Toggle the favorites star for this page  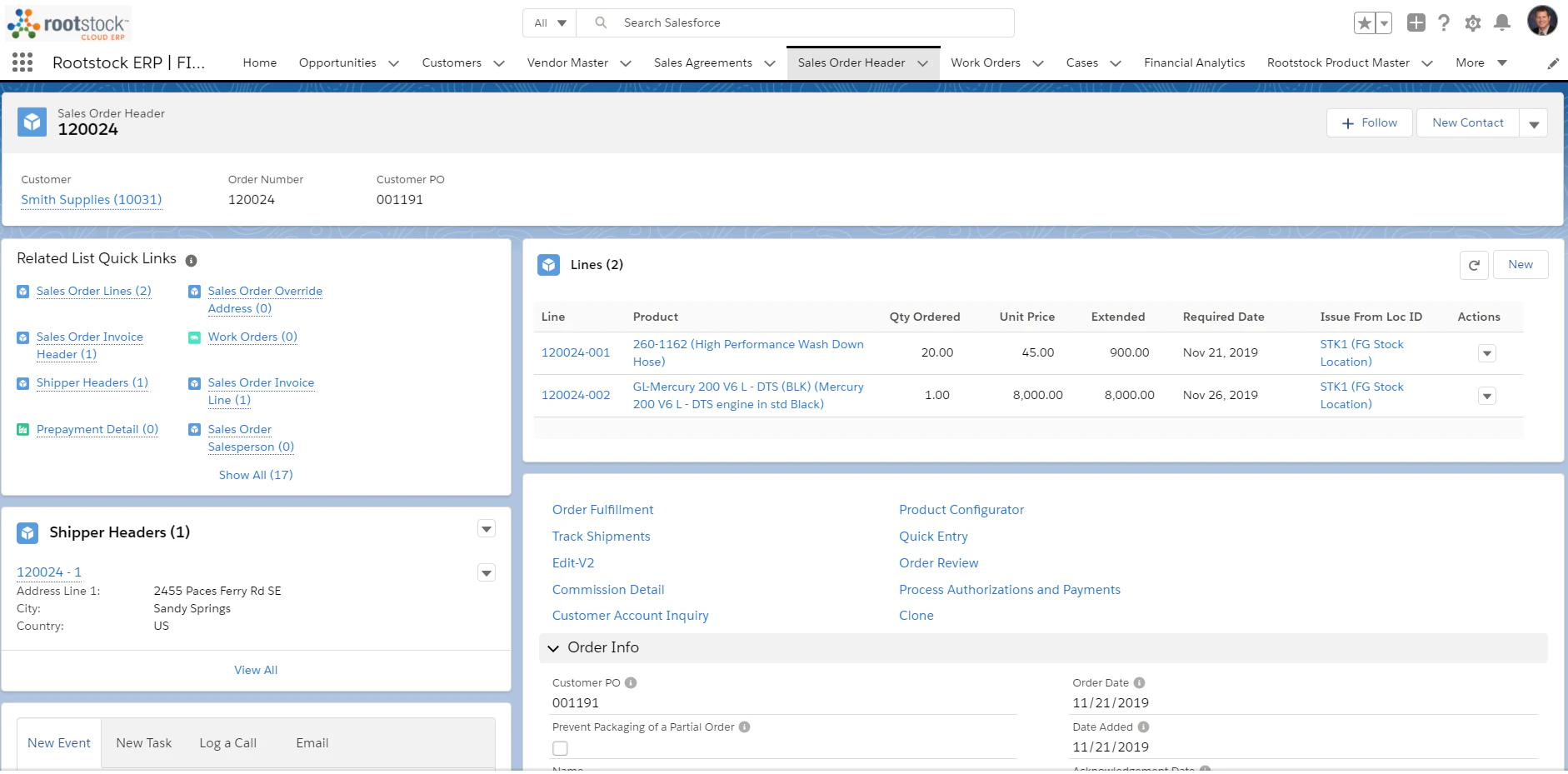point(1364,22)
